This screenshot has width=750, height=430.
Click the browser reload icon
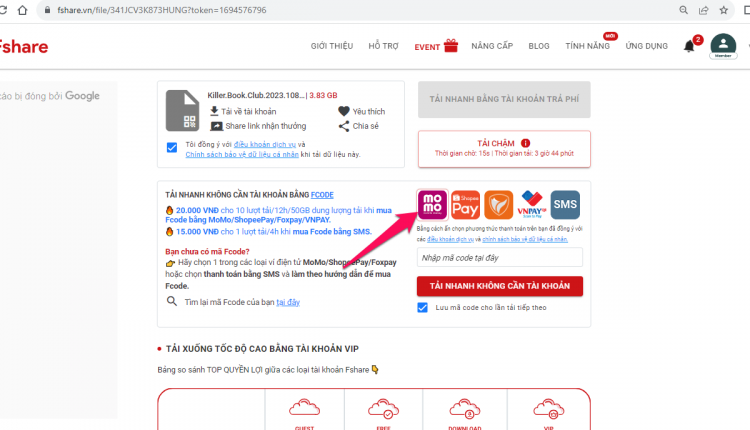click(x=3, y=10)
